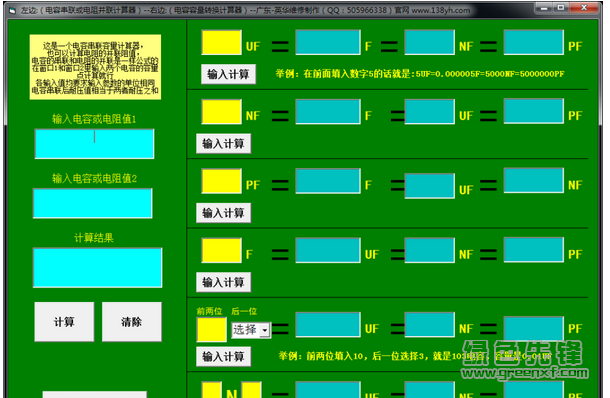610x398 pixels.
Task: Click the PF result field in NF row
Action: [534, 111]
